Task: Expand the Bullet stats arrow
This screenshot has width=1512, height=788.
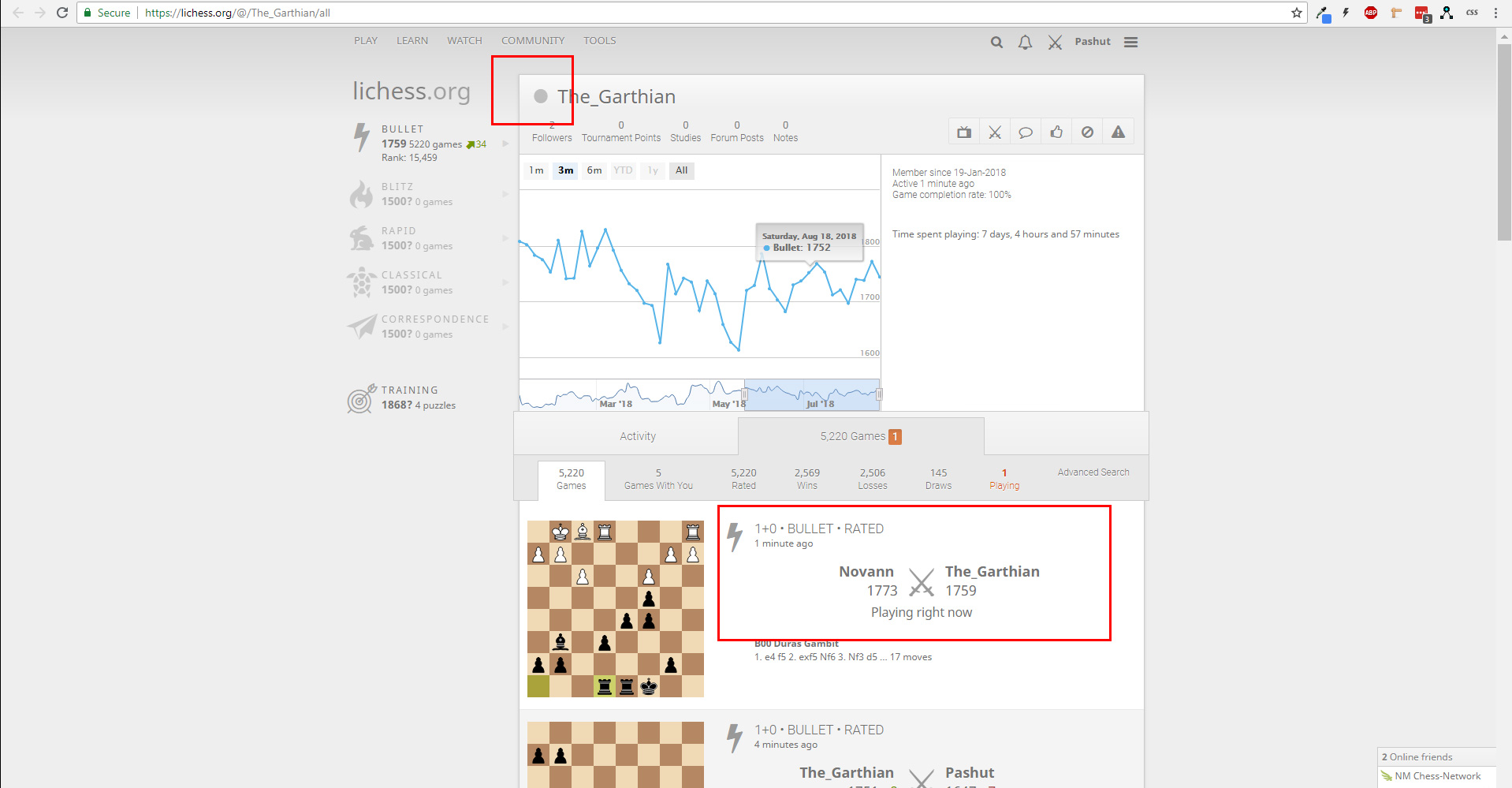Action: tap(505, 144)
